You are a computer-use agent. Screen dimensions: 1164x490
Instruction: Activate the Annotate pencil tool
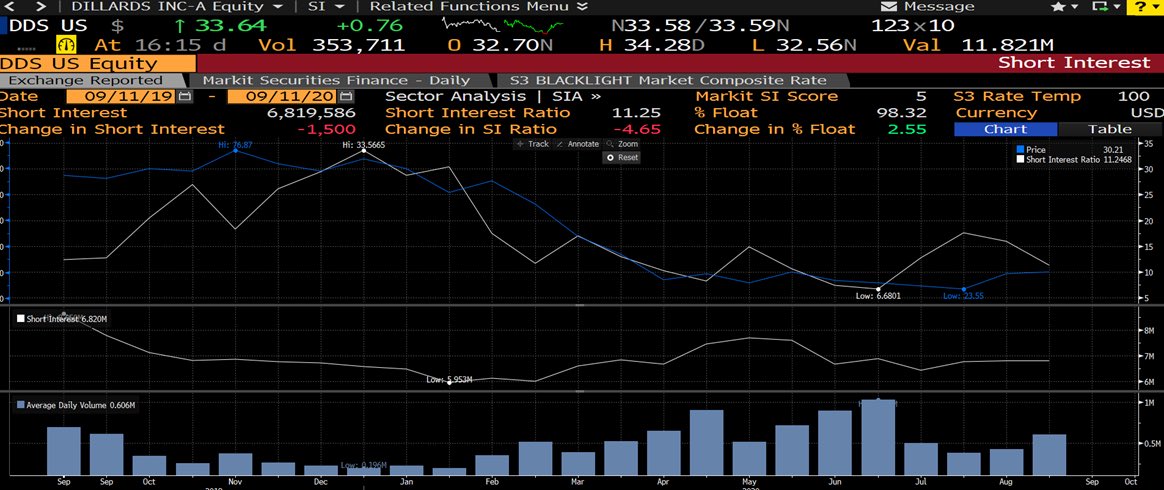[x=577, y=143]
